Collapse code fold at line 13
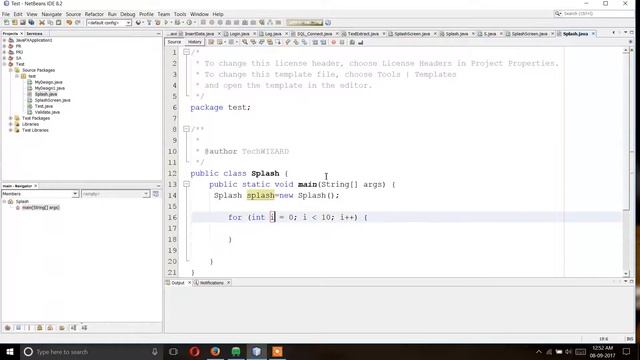The height and width of the screenshot is (360, 640). click(186, 184)
